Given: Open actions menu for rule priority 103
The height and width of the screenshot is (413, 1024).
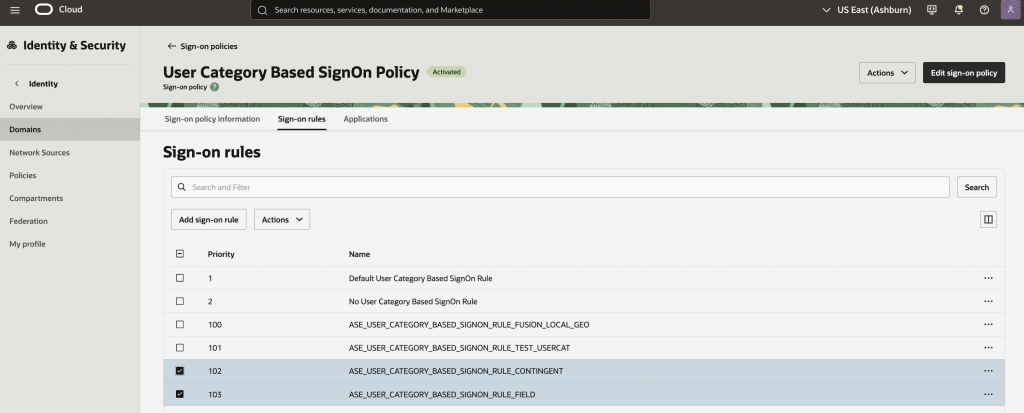Looking at the screenshot, I should point(988,395).
